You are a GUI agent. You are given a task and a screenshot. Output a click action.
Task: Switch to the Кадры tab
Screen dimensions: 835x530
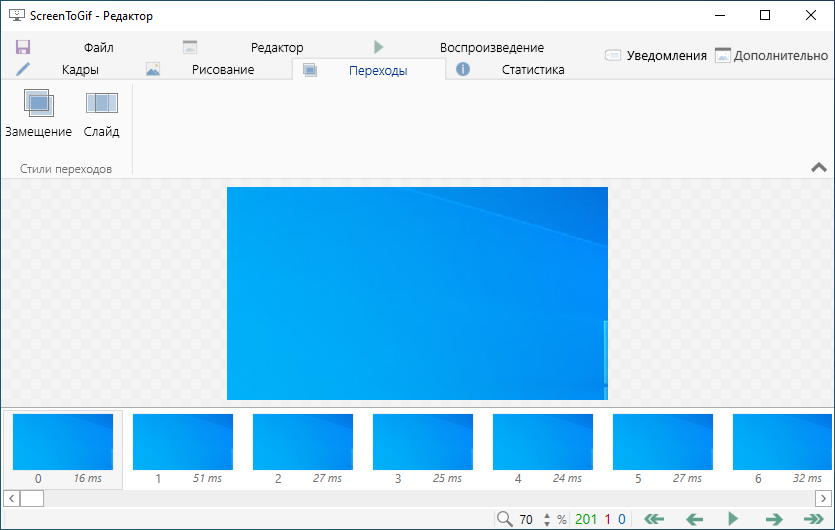pos(80,70)
